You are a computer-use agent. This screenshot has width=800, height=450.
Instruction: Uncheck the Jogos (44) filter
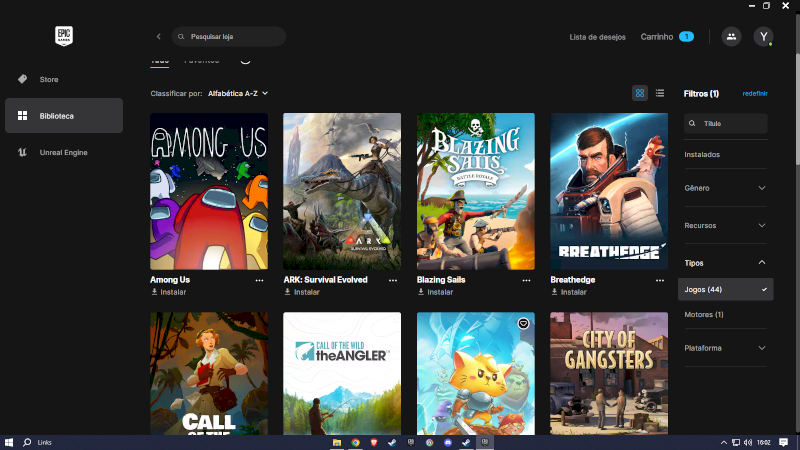(x=726, y=289)
